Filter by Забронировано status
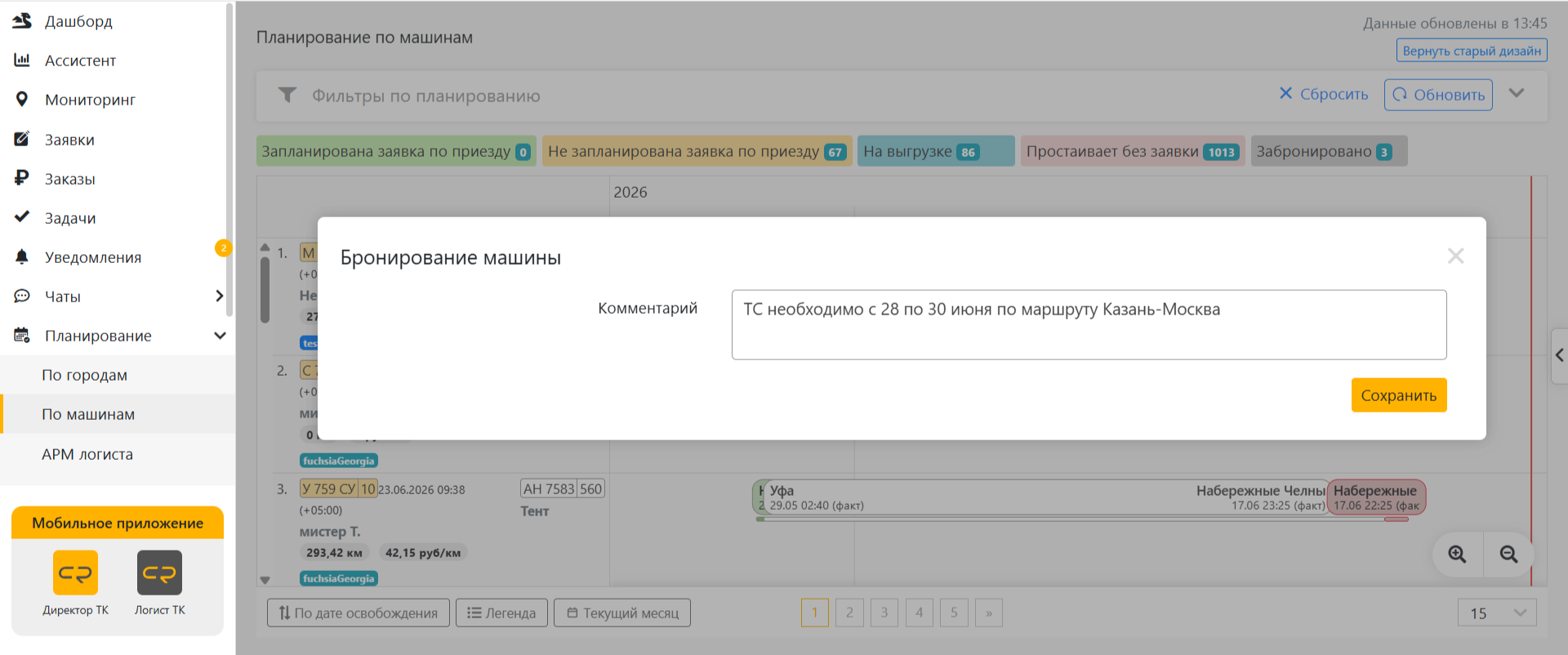The width and height of the screenshot is (1568, 655). (x=1329, y=151)
